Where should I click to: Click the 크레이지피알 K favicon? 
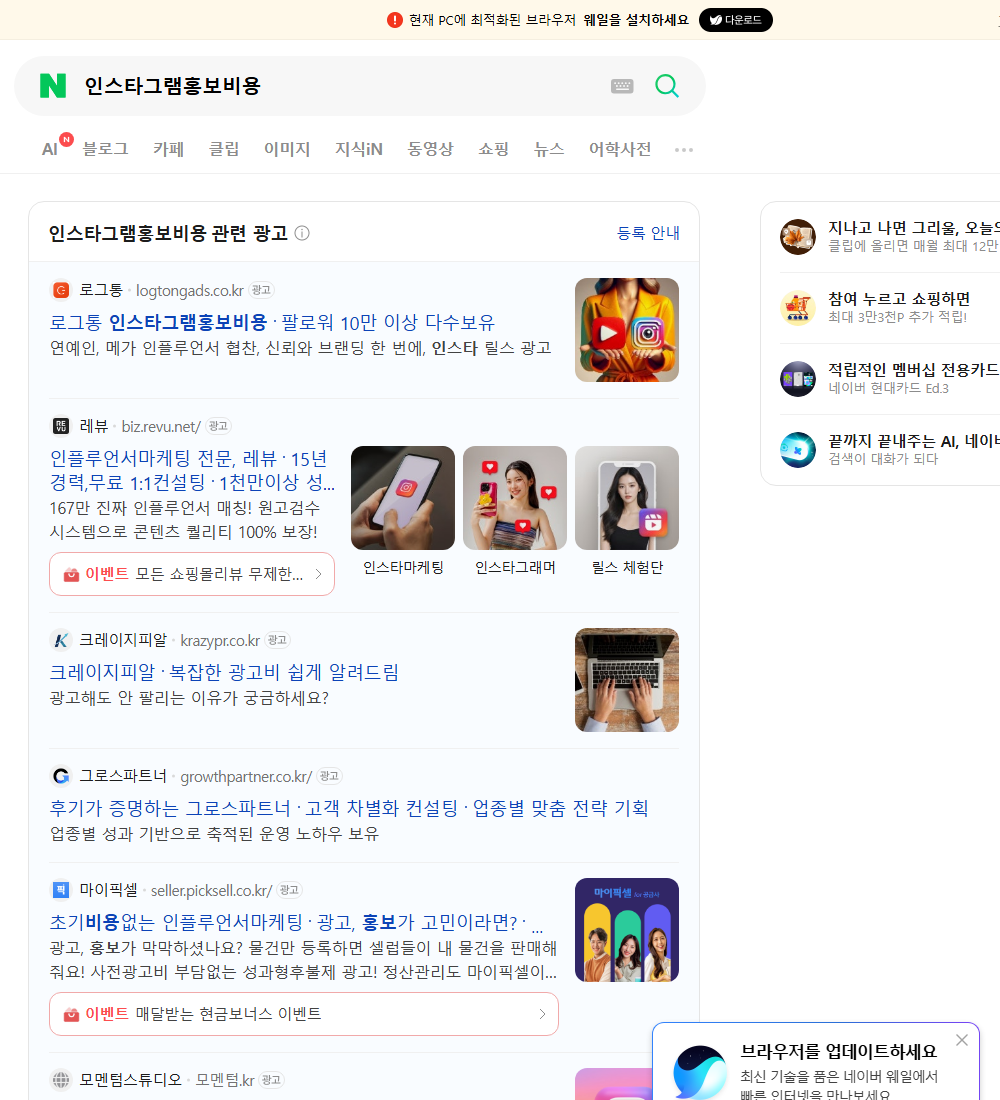[61, 640]
